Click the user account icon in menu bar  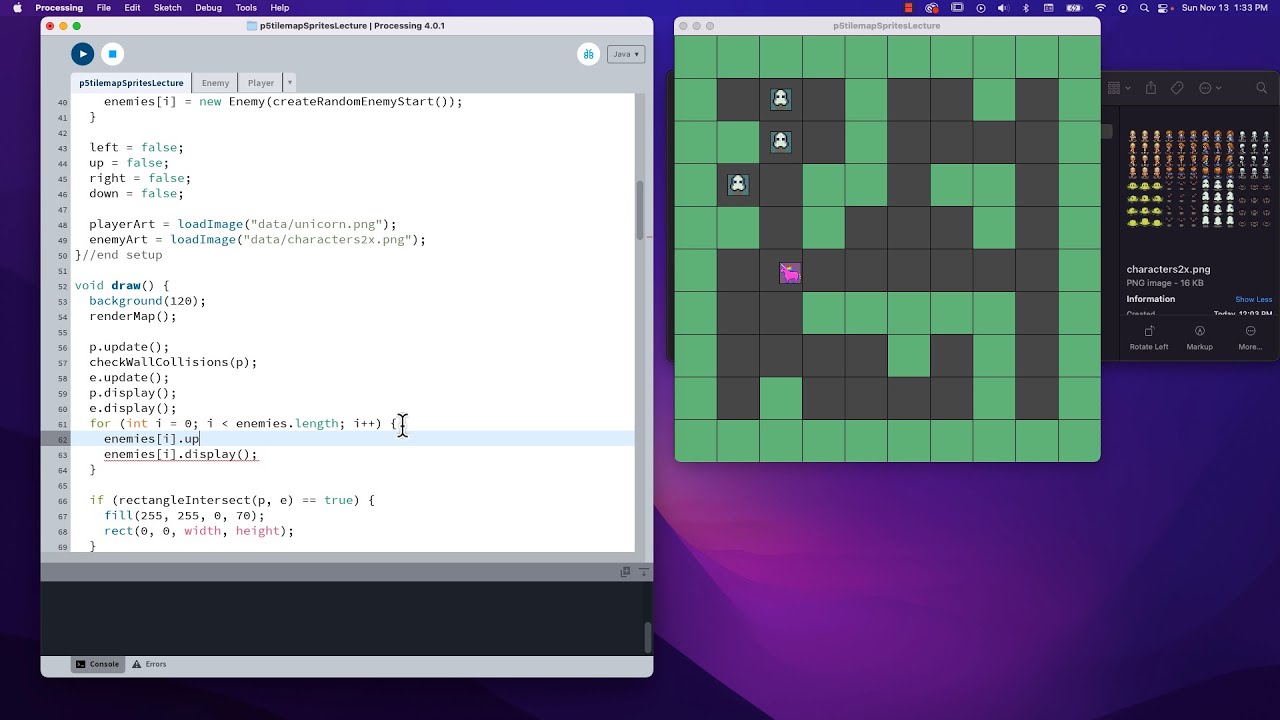1123,8
